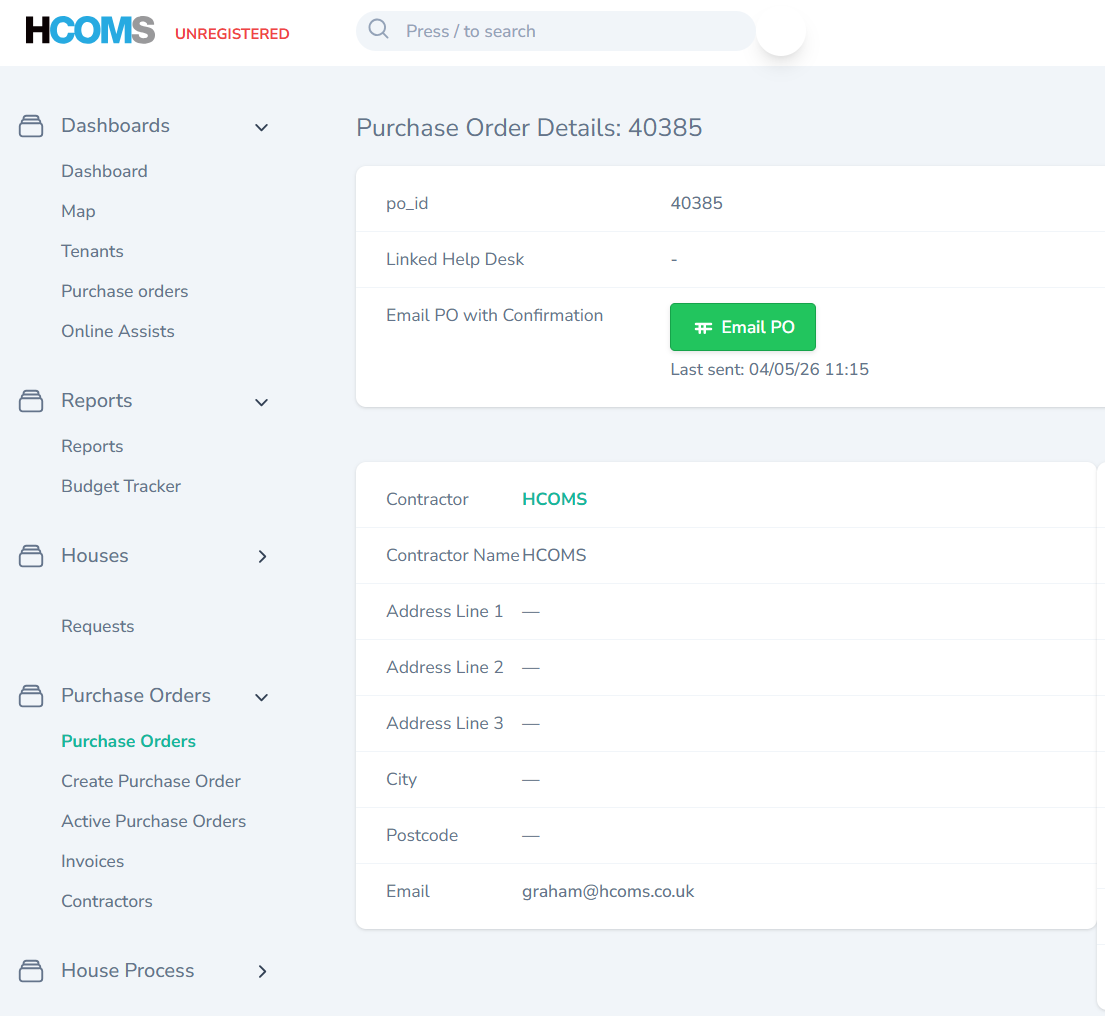Image resolution: width=1105 pixels, height=1016 pixels.
Task: Open the Dashboards section heading
Action: [116, 125]
